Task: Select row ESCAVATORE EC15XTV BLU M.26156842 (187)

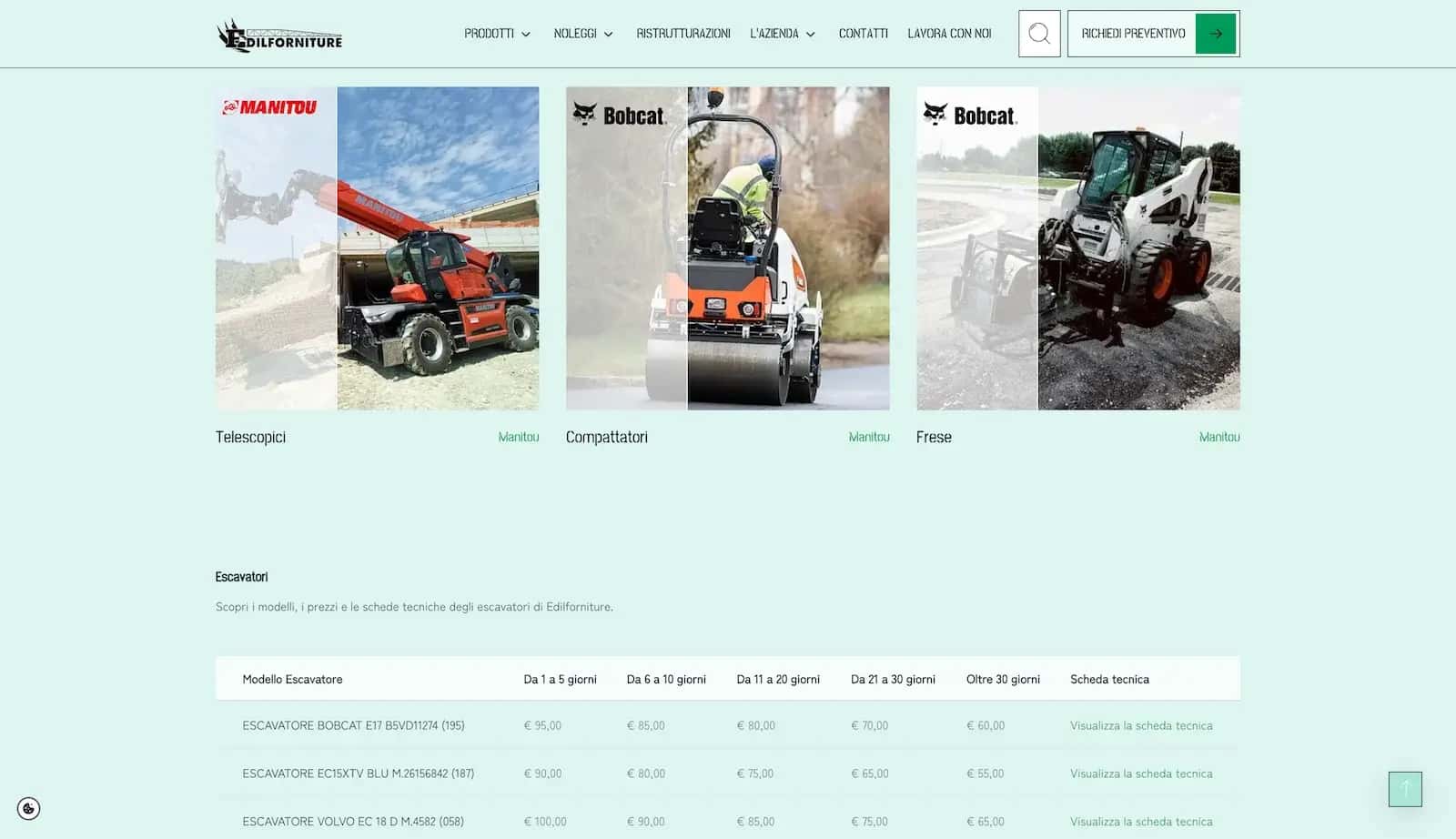Action: pyautogui.click(x=728, y=773)
